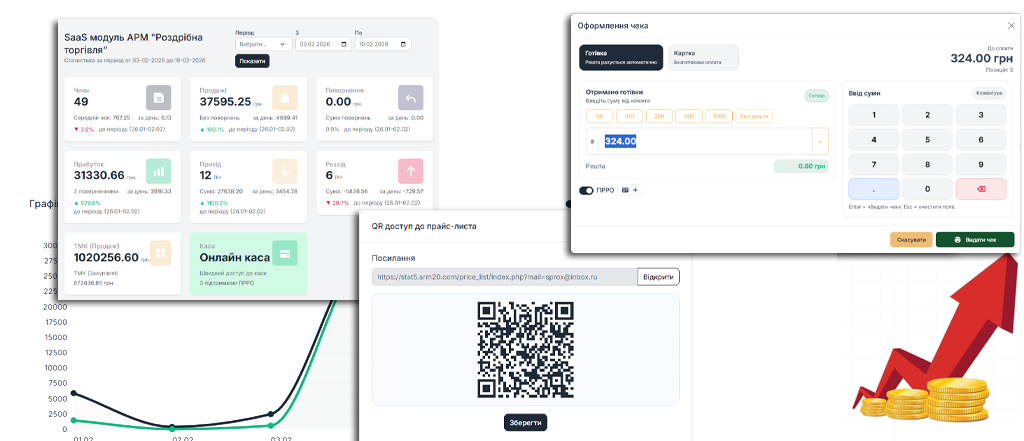The height and width of the screenshot is (441, 1024).
Task: Click the Прихід down arrow icon
Action: click(x=284, y=171)
